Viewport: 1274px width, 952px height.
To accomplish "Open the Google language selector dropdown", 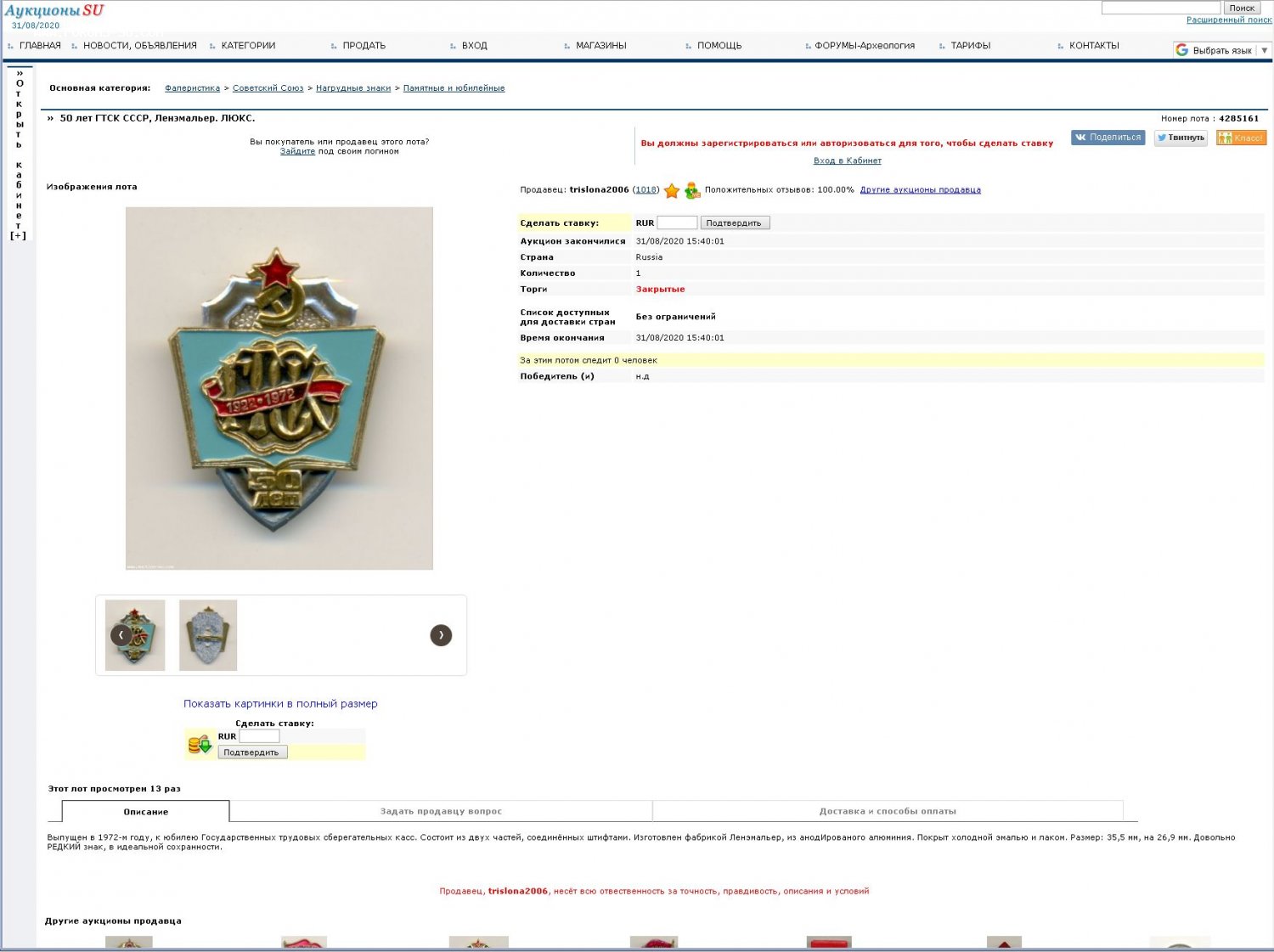I will click(1221, 51).
